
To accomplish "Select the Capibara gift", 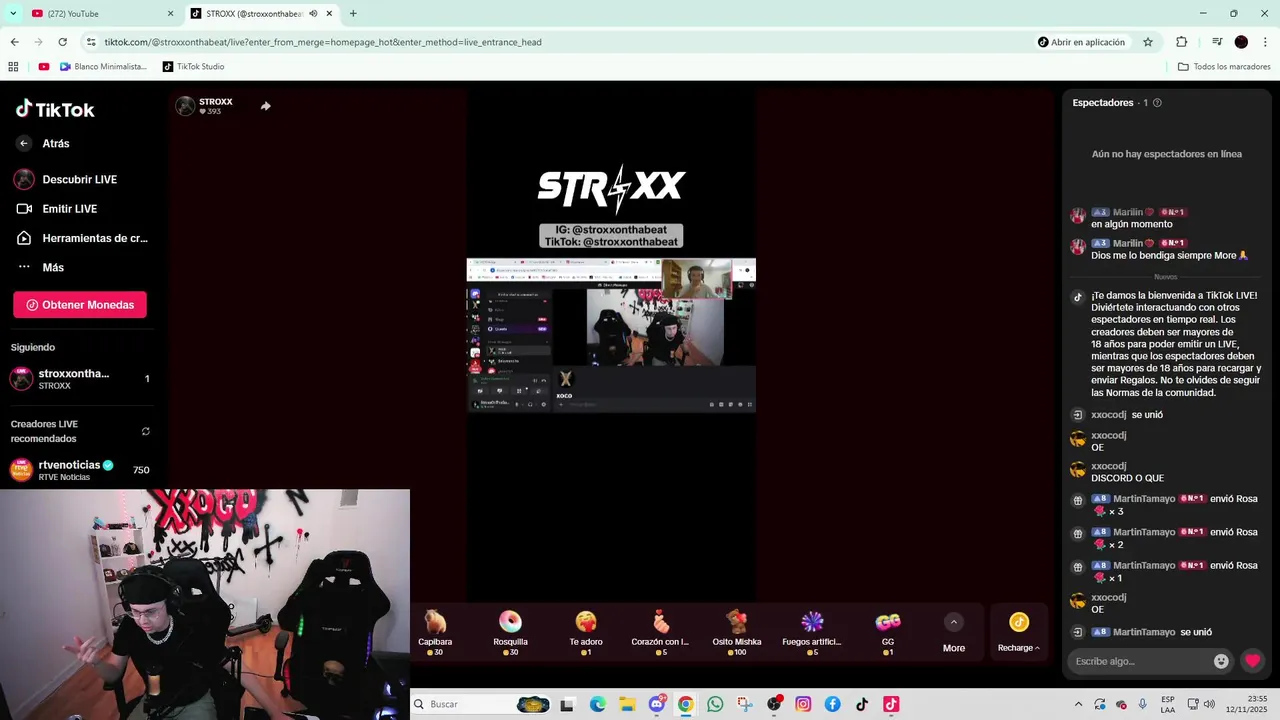I will pos(435,633).
